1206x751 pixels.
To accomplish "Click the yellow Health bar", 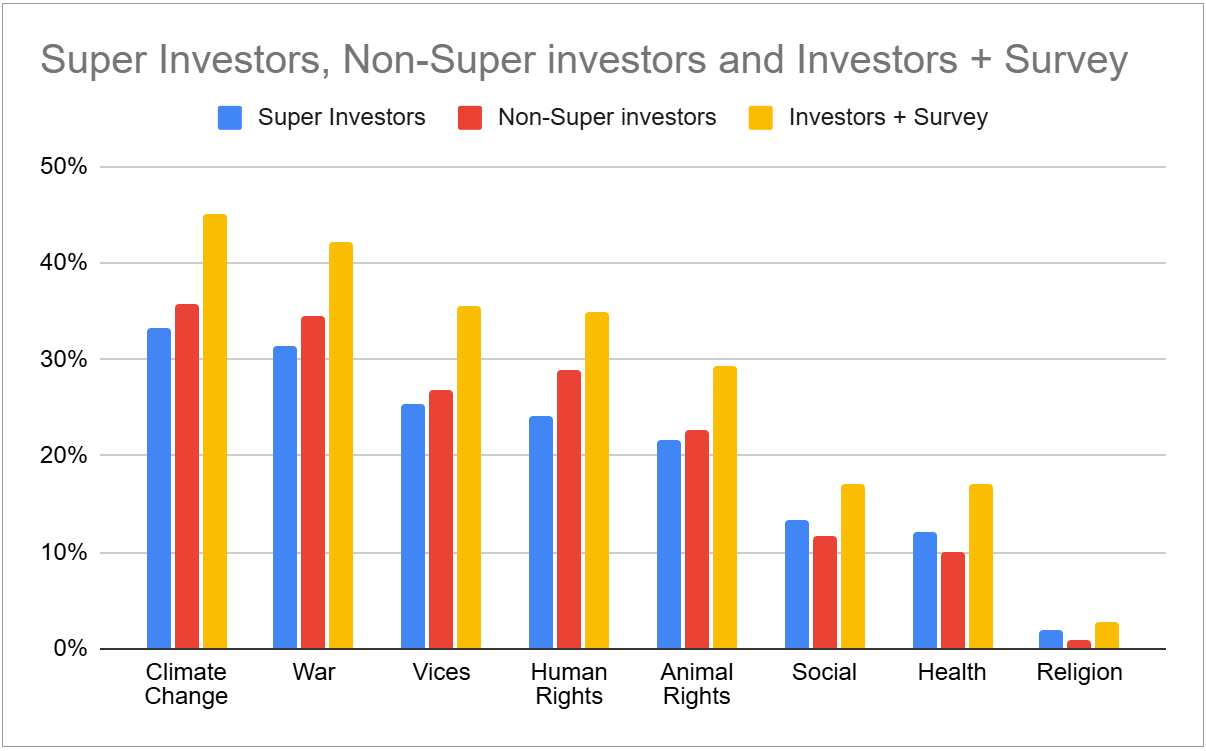I will pyautogui.click(x=981, y=566).
